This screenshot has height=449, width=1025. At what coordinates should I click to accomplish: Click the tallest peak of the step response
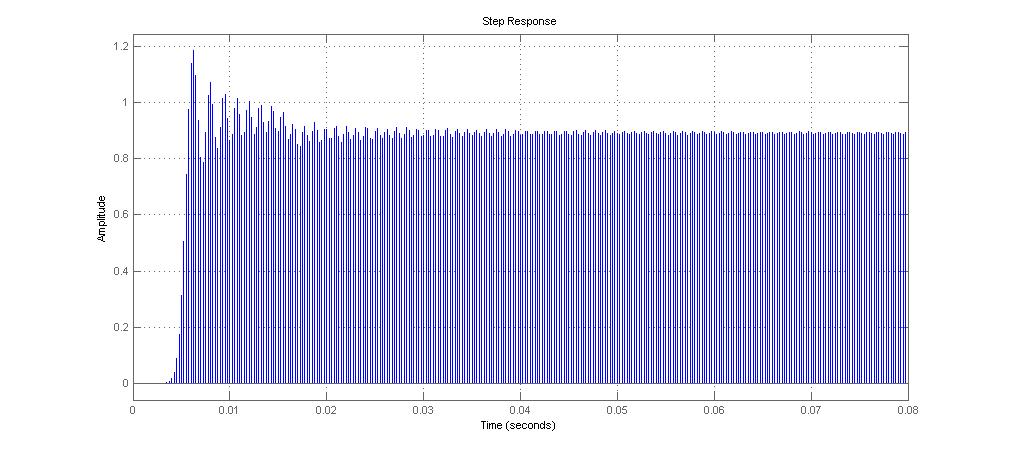193,51
